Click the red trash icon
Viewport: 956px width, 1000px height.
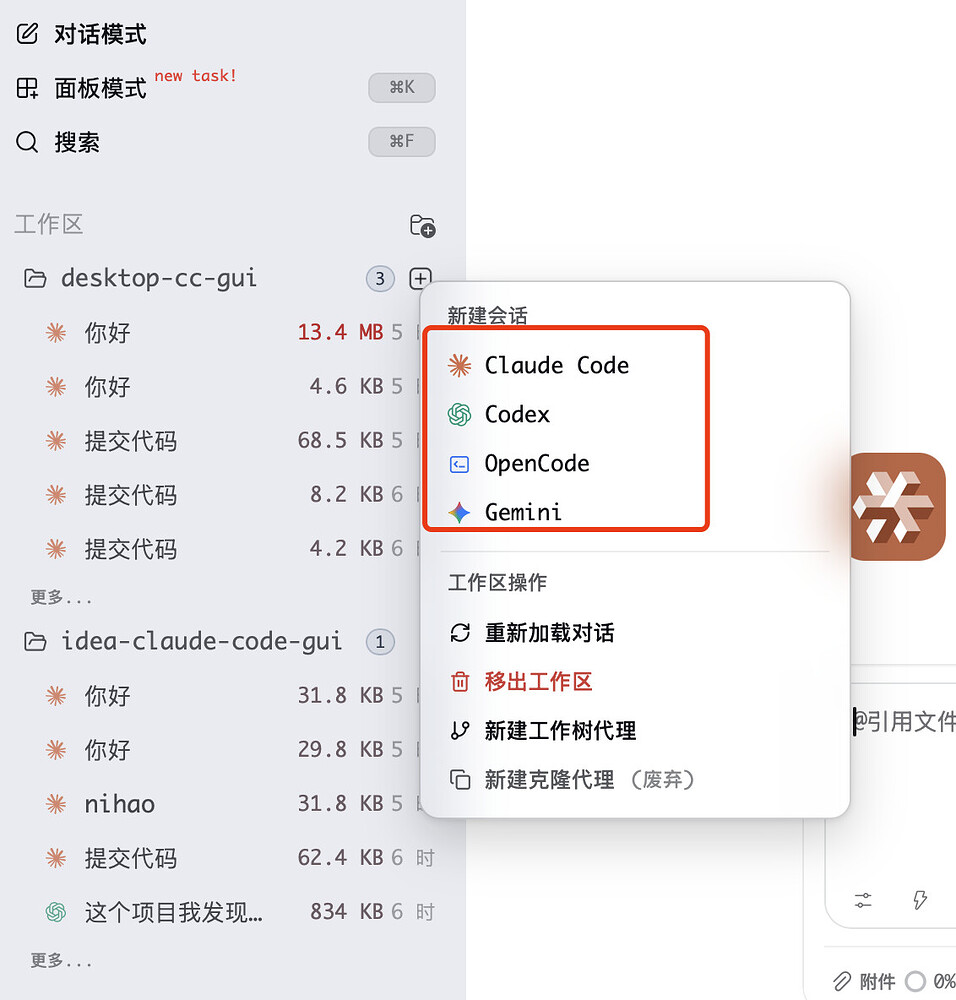460,682
